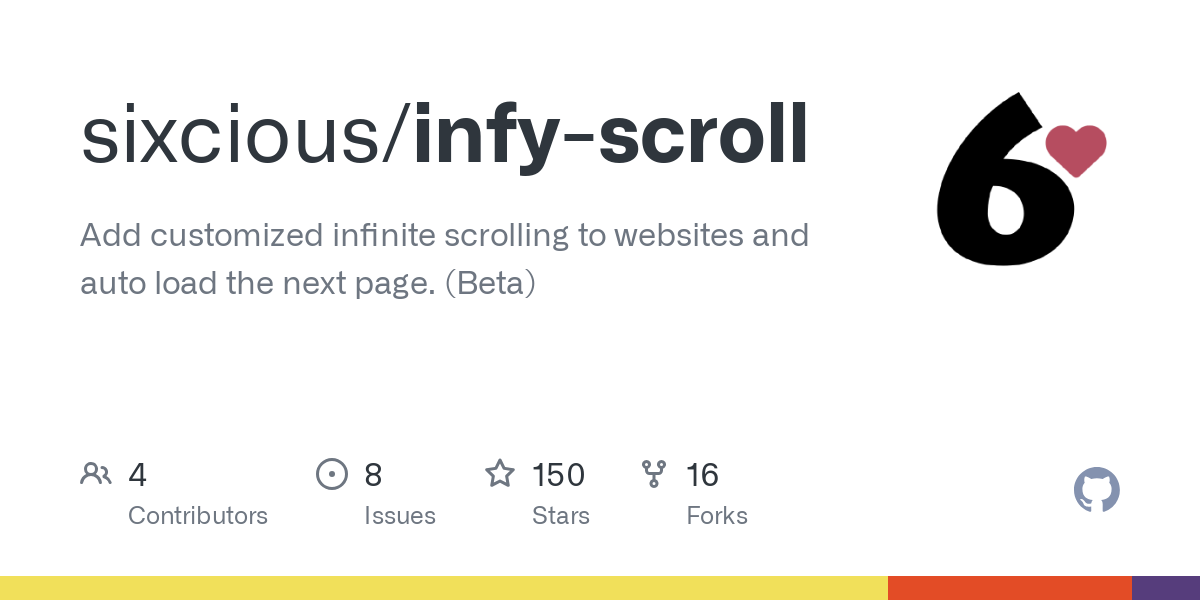
Task: Click the Contributors people icon
Action: click(x=96, y=474)
